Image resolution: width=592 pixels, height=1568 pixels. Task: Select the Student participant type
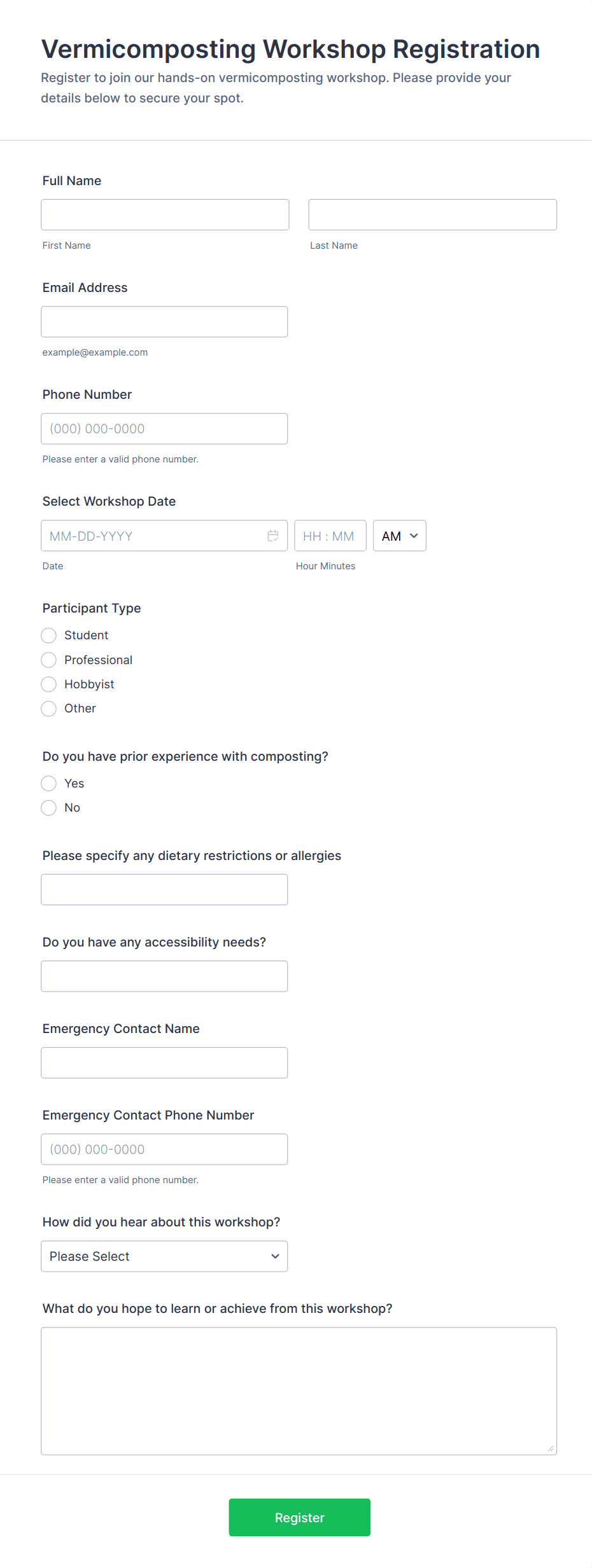[49, 635]
